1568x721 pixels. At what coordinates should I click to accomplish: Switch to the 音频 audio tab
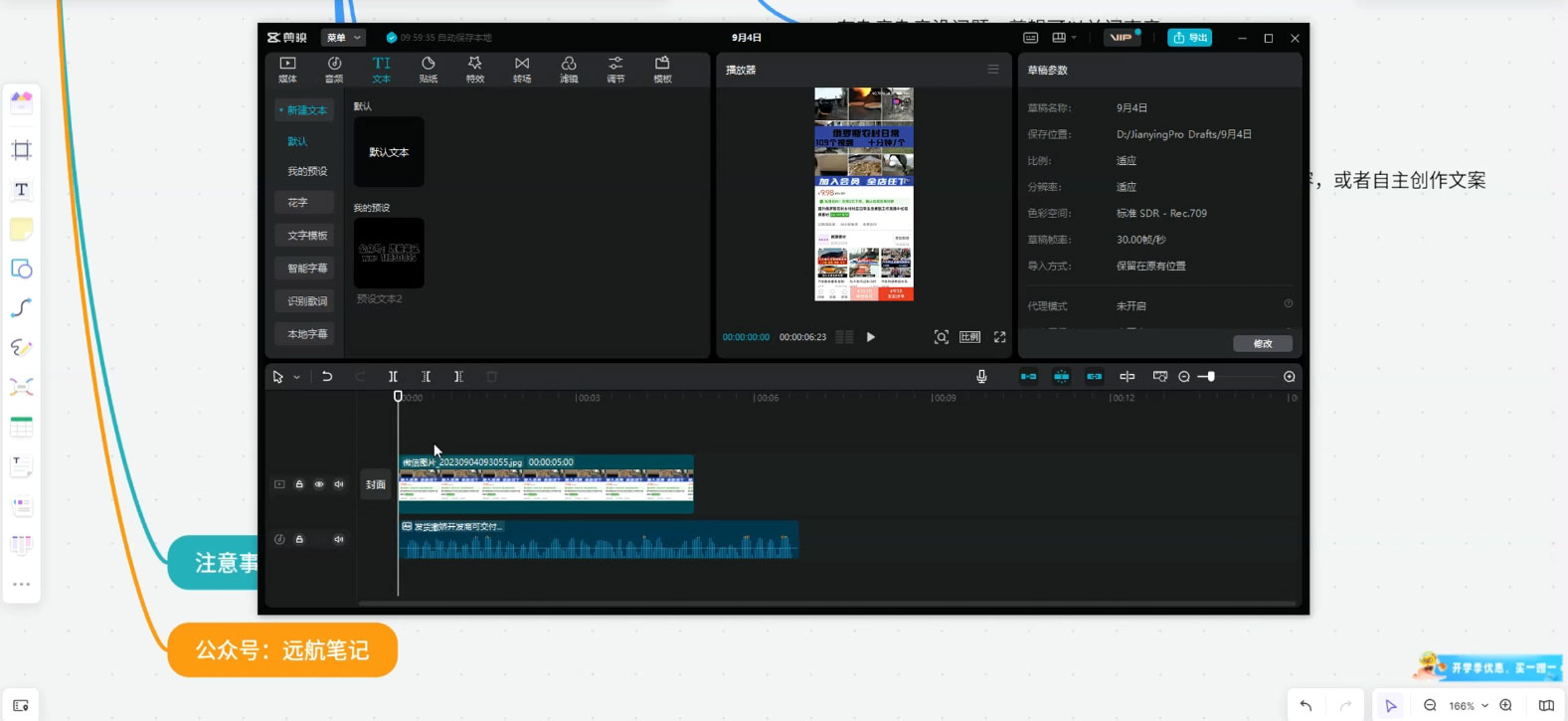coord(334,69)
